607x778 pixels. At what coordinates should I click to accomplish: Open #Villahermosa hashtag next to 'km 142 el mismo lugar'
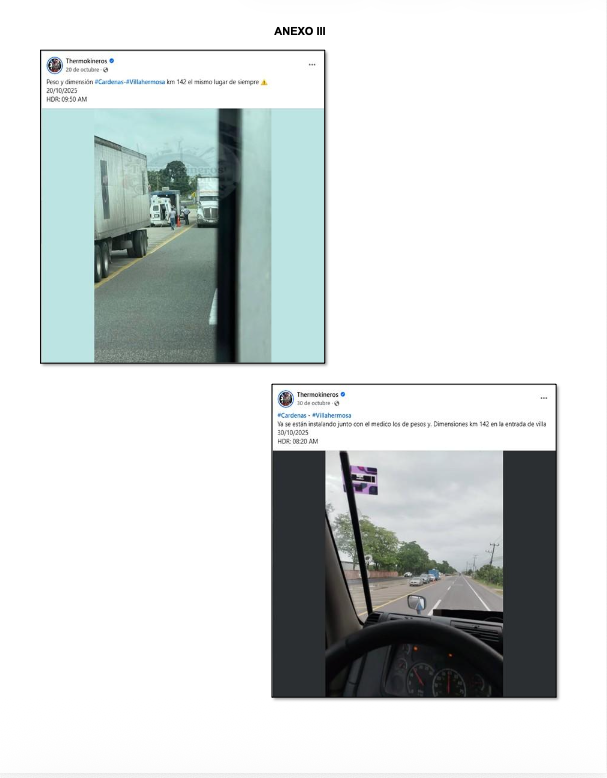tap(145, 82)
